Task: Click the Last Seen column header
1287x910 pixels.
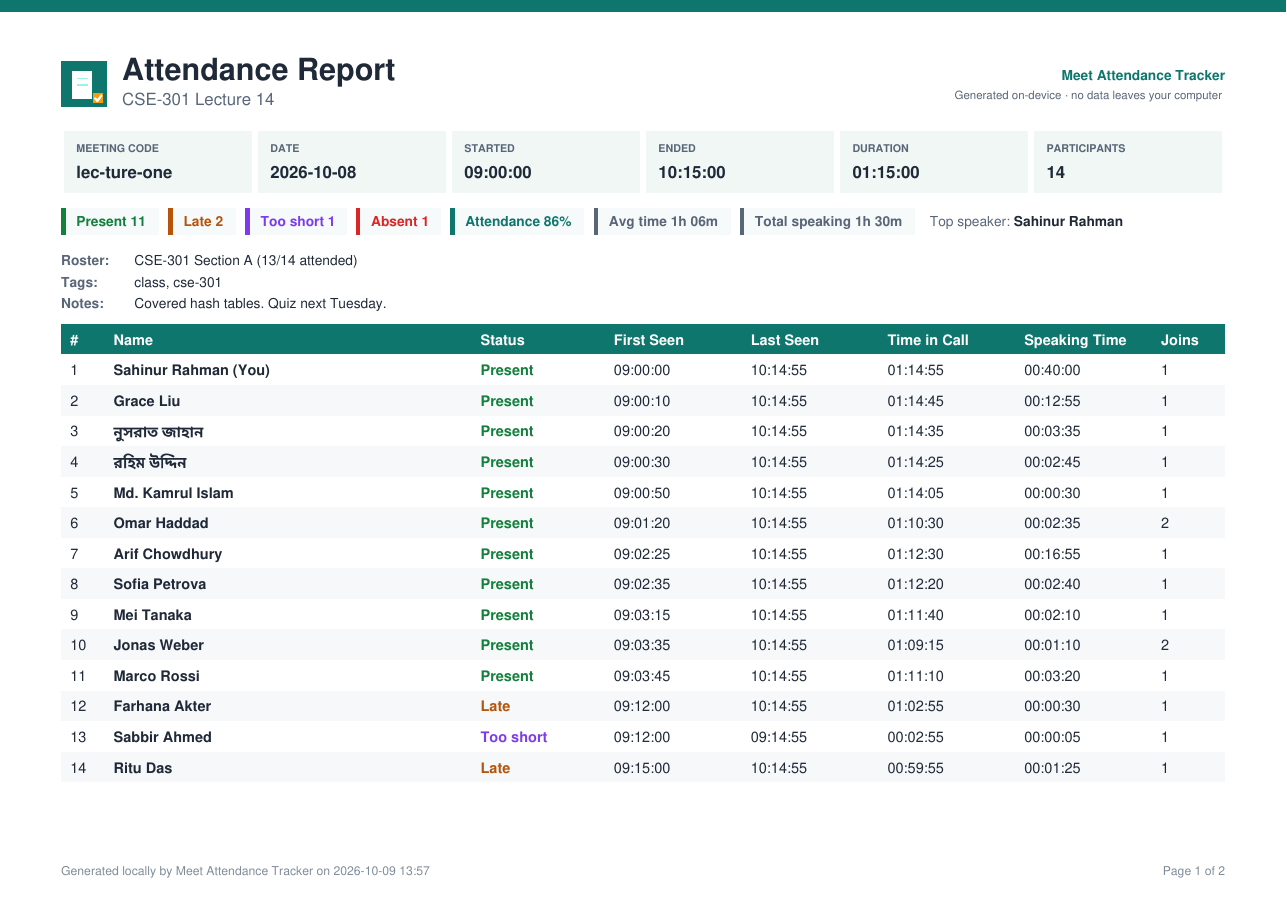Action: tap(785, 340)
